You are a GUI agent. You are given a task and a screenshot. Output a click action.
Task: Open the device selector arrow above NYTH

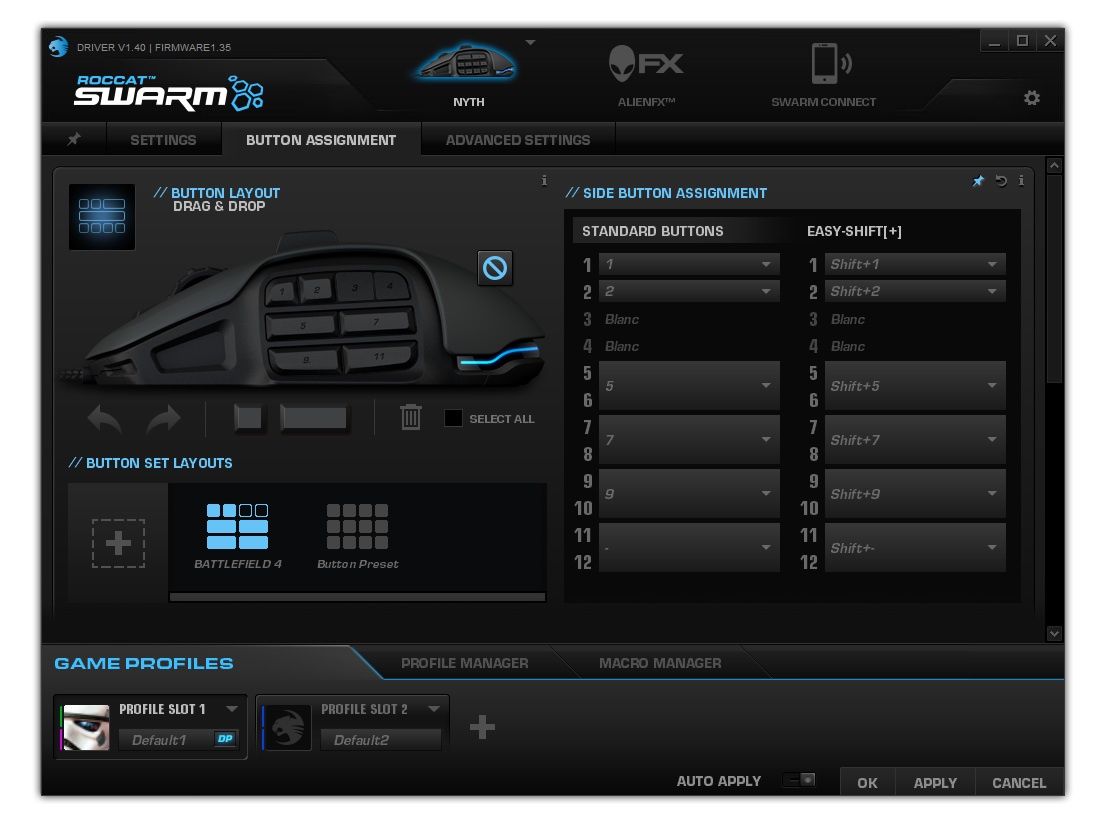click(x=530, y=43)
